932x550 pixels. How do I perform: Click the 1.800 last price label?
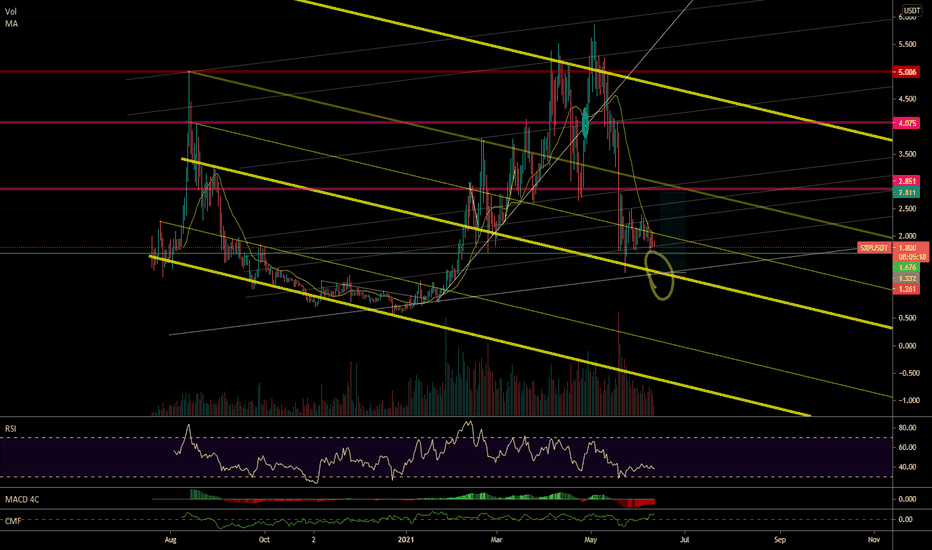(907, 248)
